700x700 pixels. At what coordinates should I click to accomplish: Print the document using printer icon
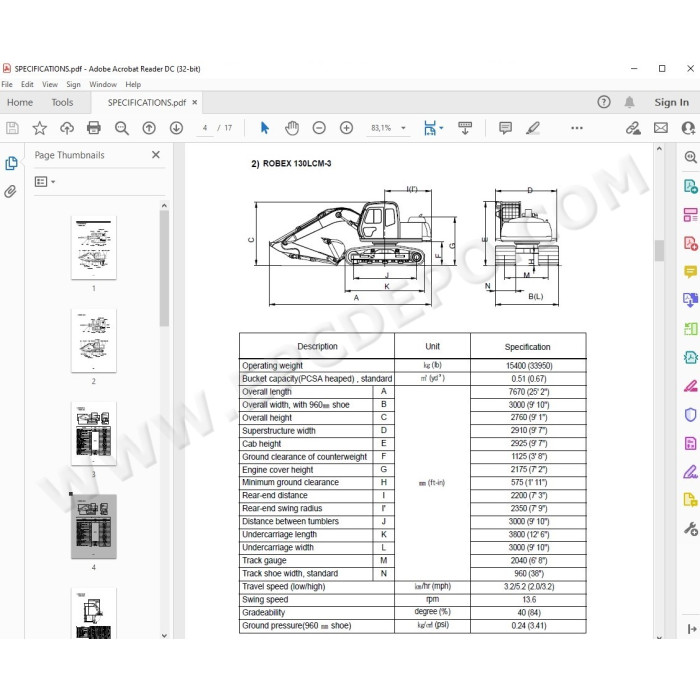(94, 128)
